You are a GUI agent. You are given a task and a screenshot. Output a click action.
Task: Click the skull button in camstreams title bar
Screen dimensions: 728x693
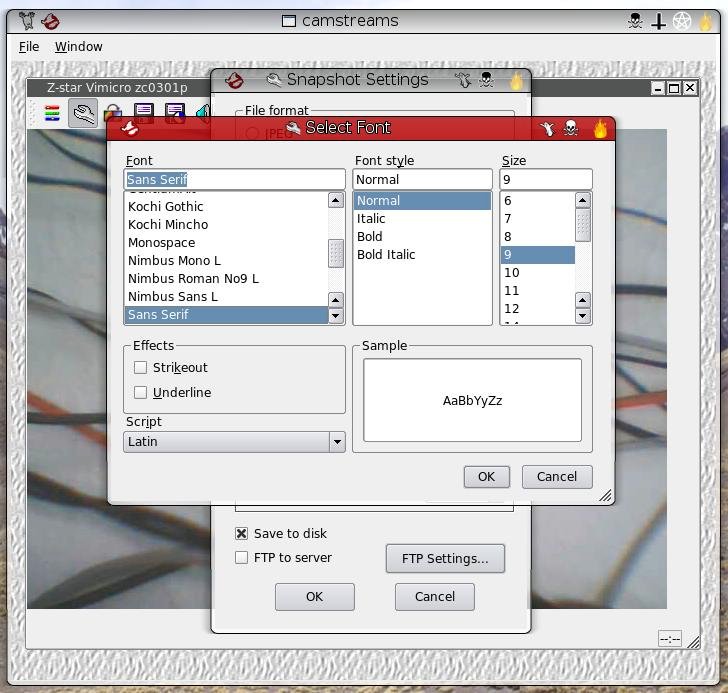635,21
